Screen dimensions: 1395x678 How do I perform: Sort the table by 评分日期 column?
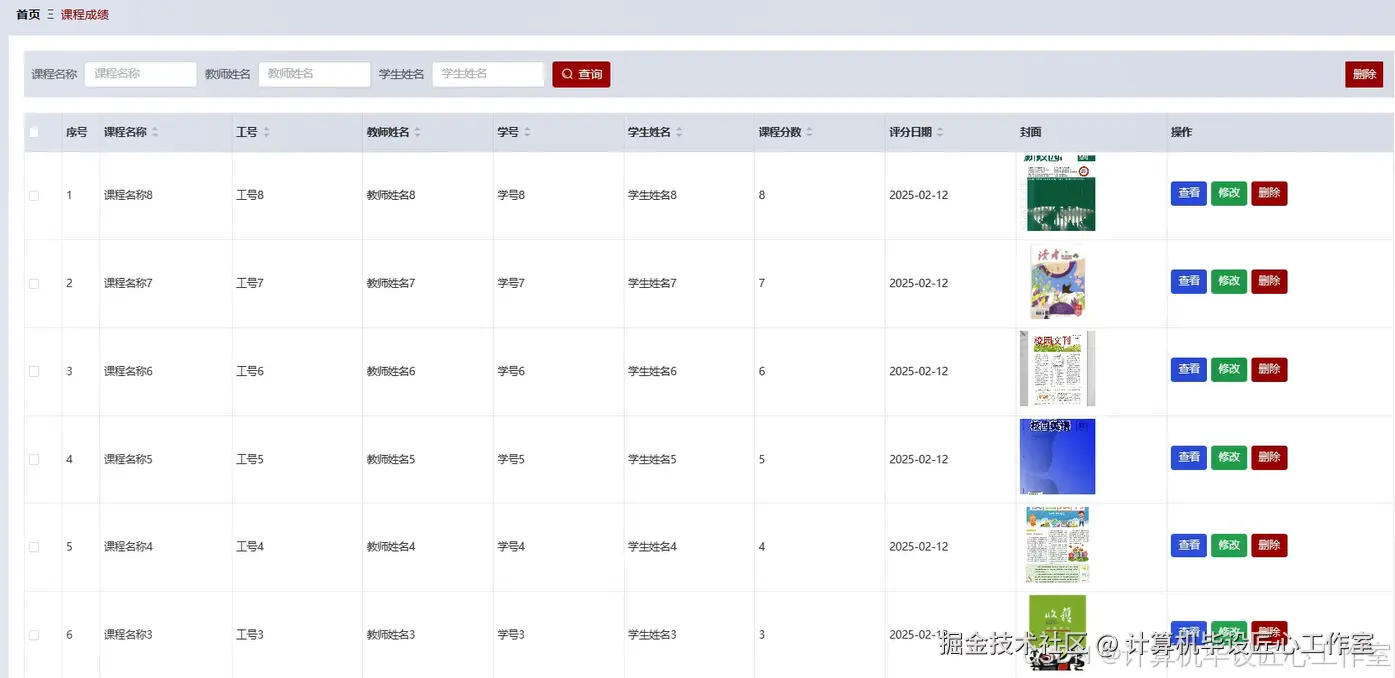(938, 131)
